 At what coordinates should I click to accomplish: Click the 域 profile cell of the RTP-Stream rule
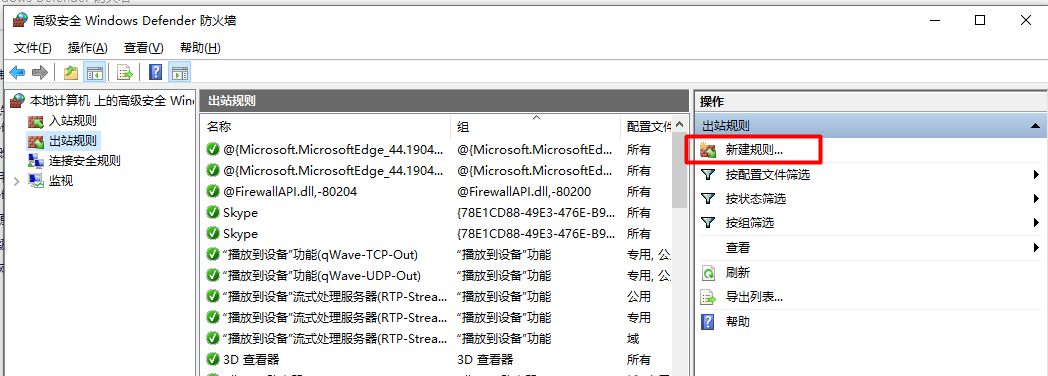point(632,338)
